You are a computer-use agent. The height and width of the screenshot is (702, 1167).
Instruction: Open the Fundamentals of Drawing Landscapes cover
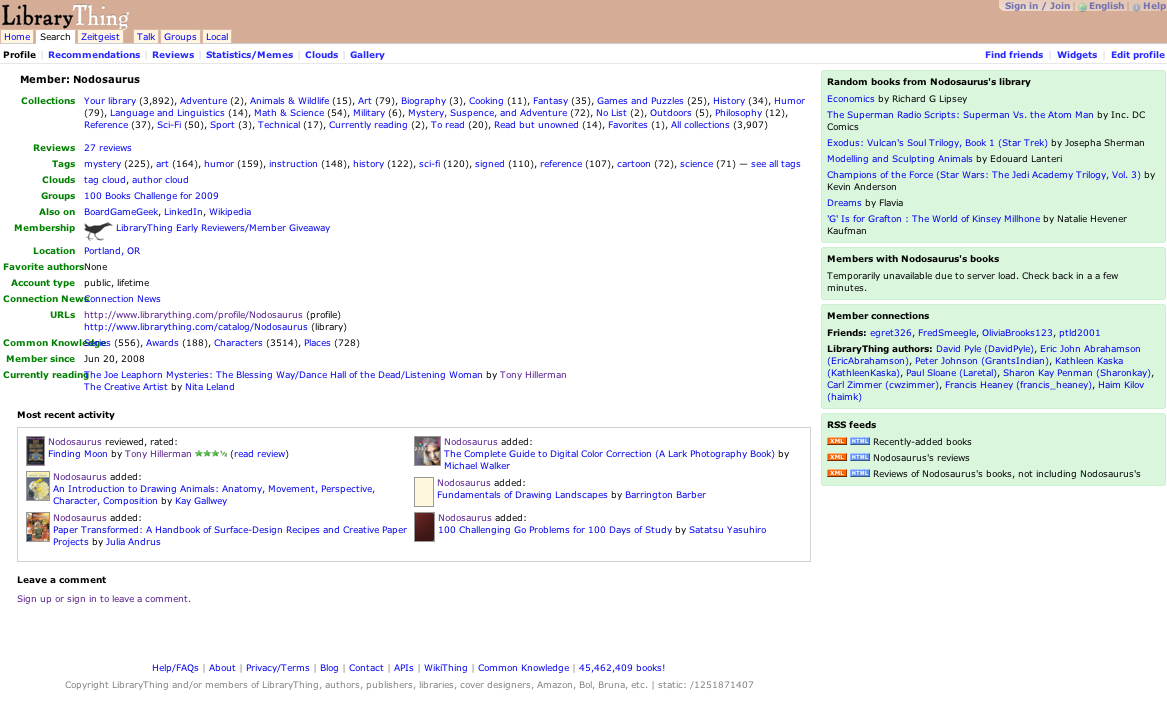click(423, 492)
